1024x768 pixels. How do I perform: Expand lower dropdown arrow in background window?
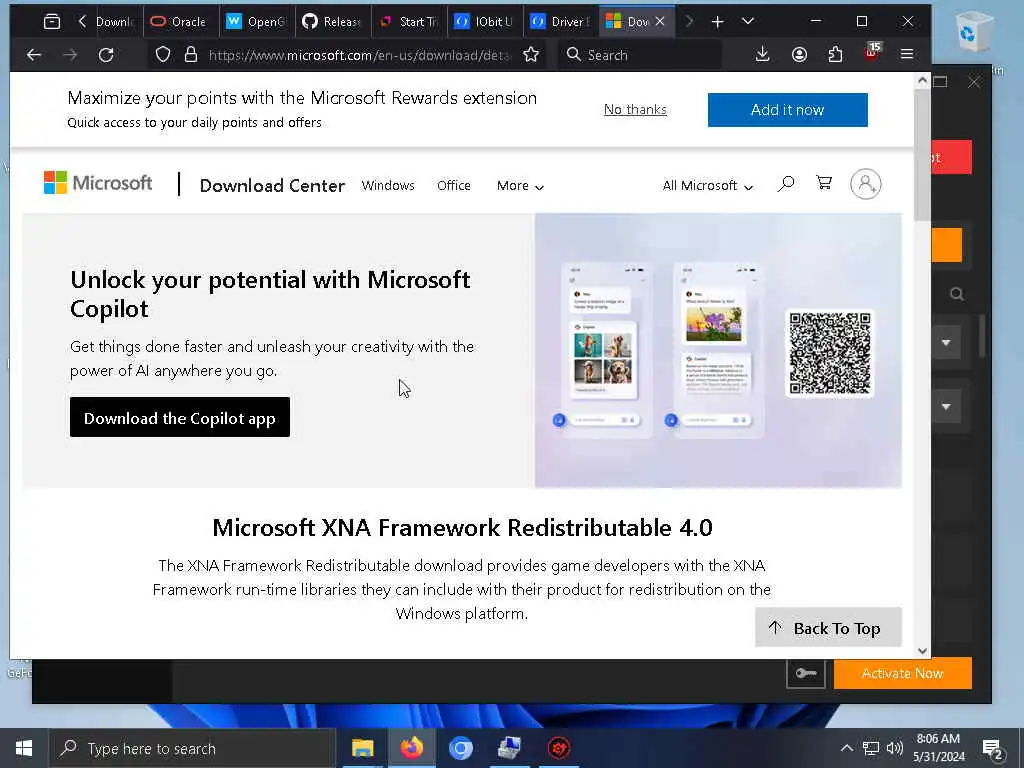pos(946,407)
